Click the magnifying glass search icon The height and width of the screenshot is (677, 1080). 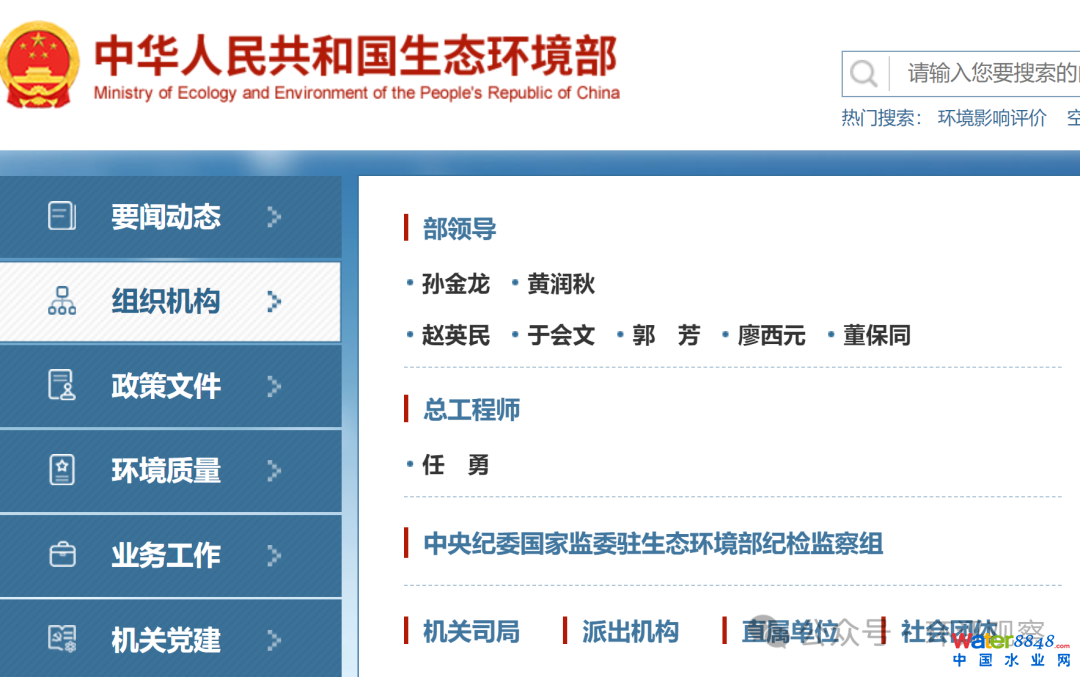863,73
